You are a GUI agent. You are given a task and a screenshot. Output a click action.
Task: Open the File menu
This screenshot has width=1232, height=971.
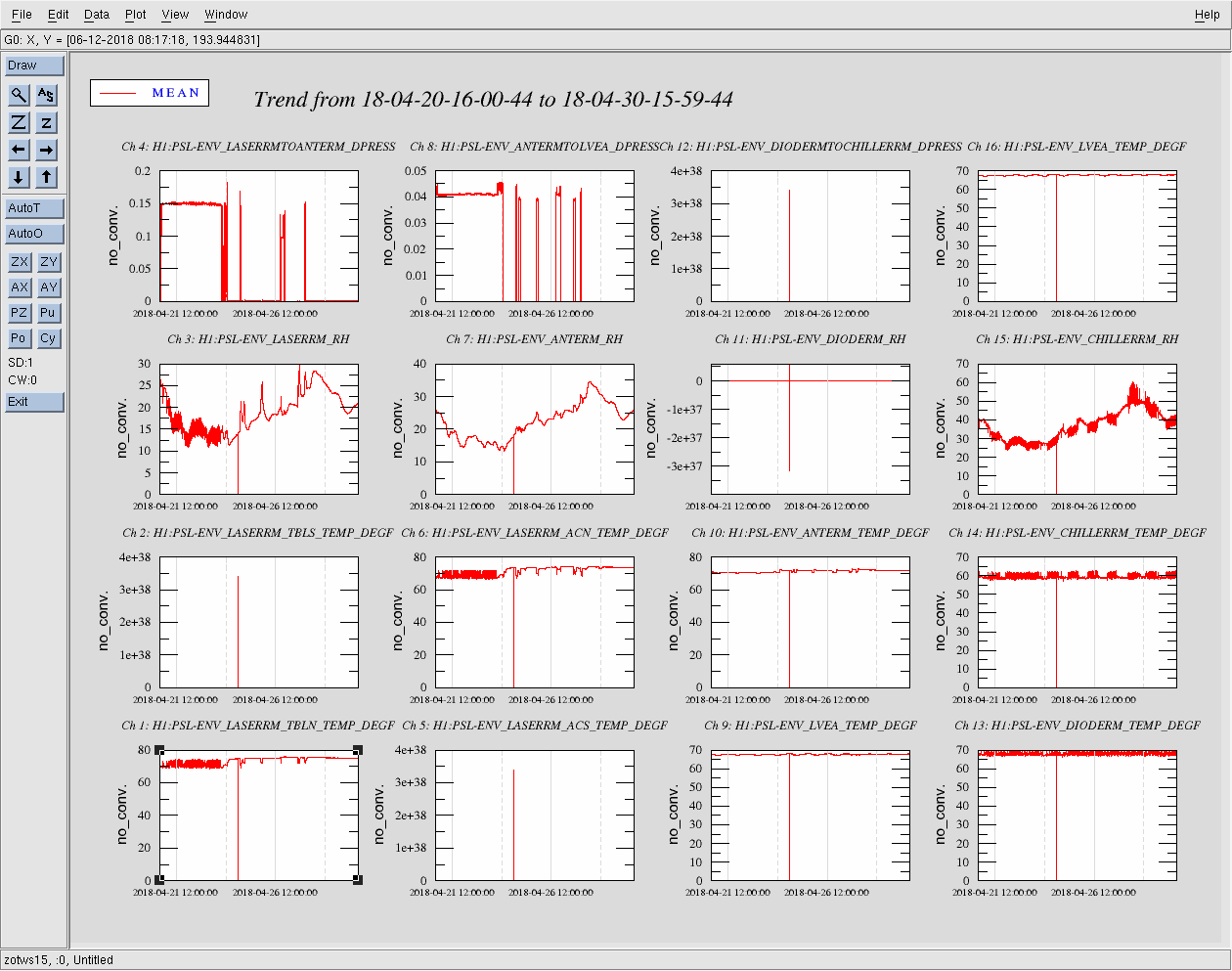pyautogui.click(x=22, y=15)
